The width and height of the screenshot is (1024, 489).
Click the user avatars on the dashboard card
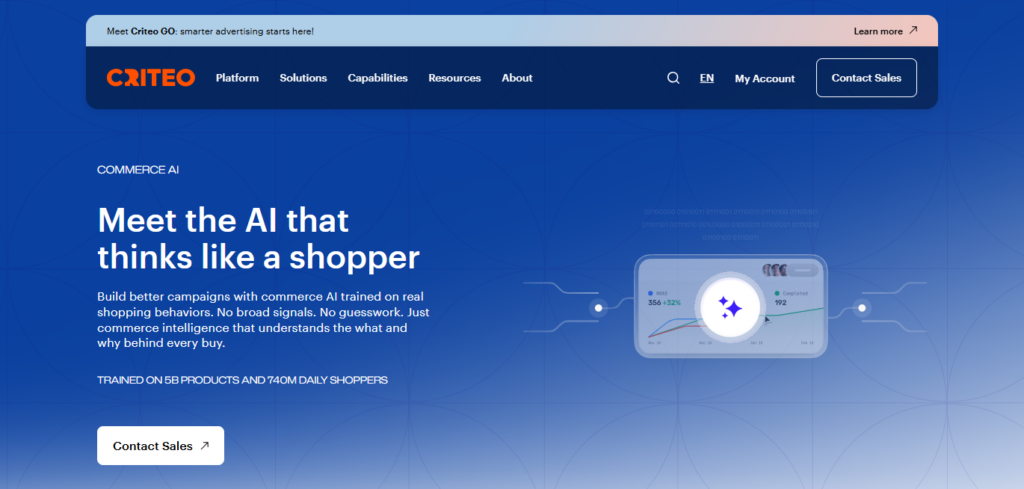coord(775,270)
